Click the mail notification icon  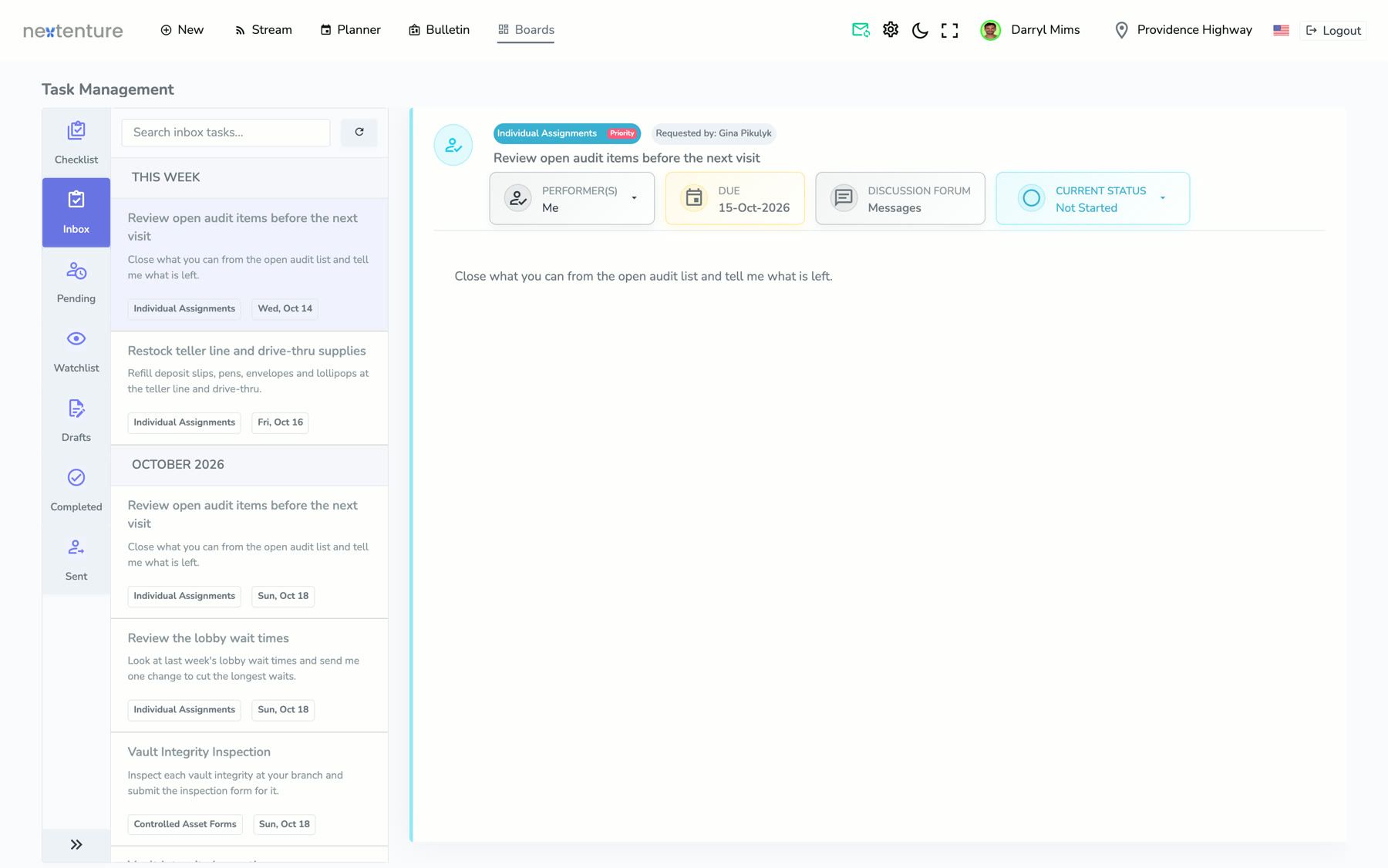click(861, 30)
